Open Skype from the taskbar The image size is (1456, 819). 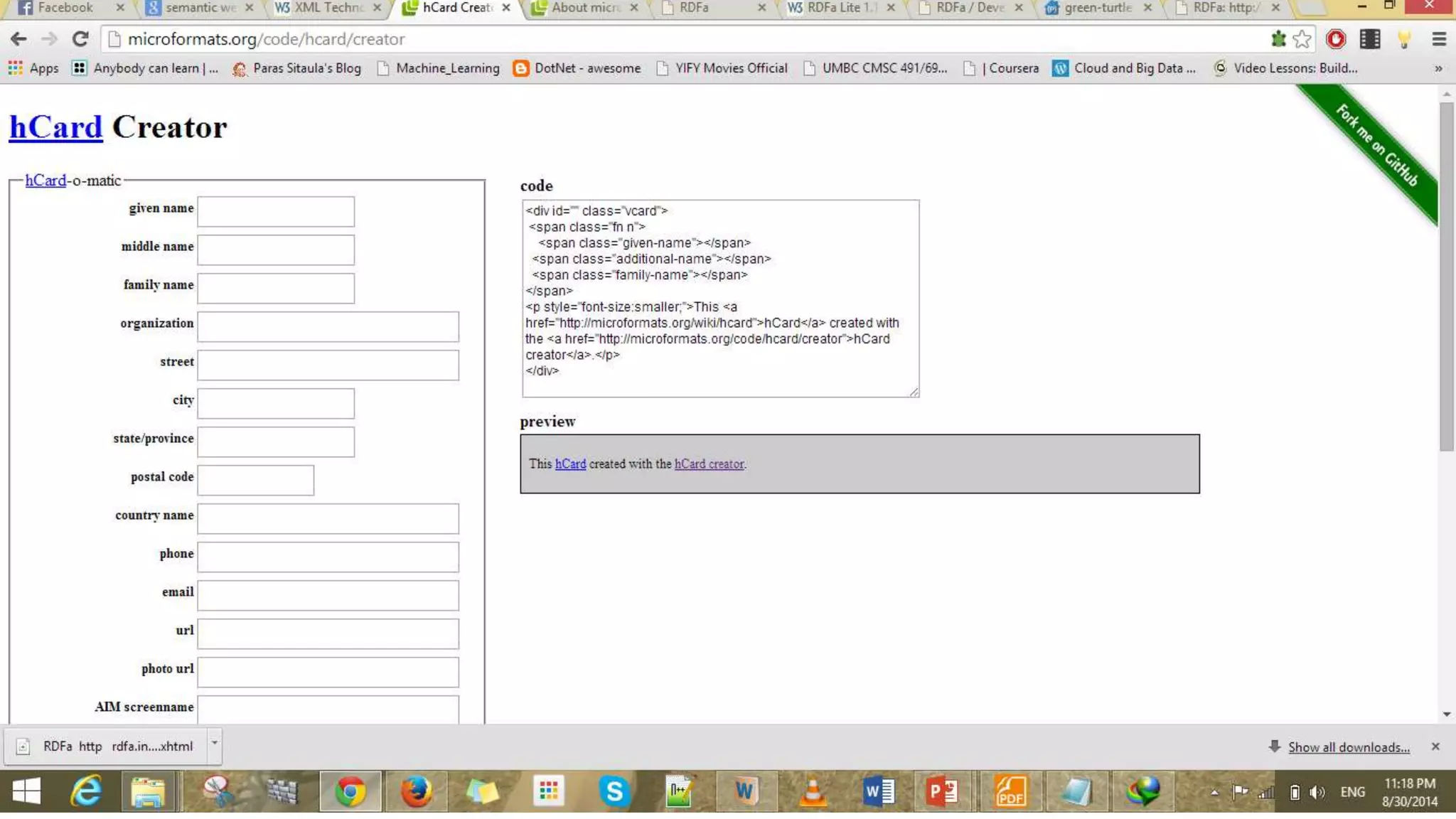(614, 791)
